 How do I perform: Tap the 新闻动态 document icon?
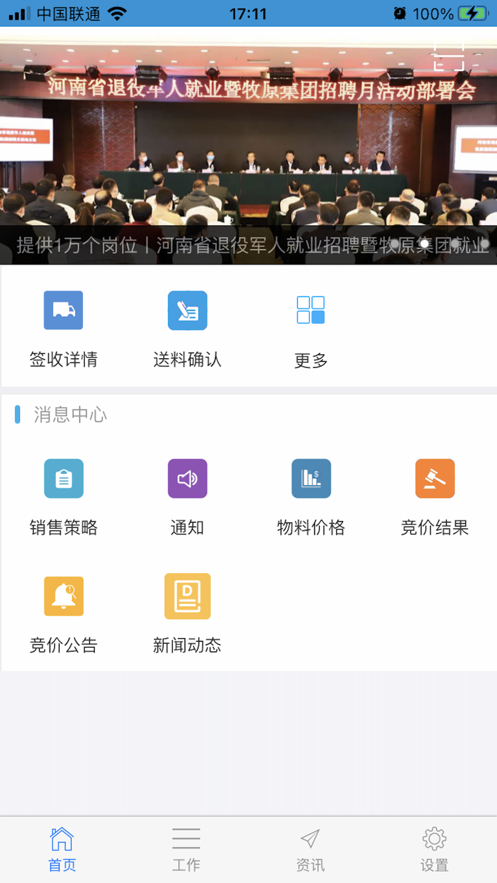(187, 596)
